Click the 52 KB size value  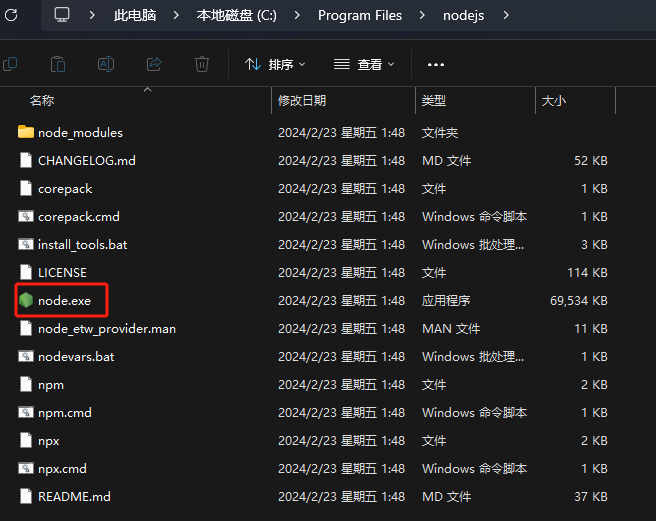pos(591,161)
